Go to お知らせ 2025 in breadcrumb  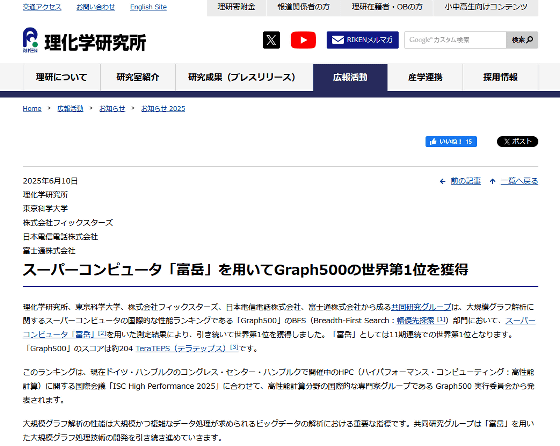click(163, 109)
